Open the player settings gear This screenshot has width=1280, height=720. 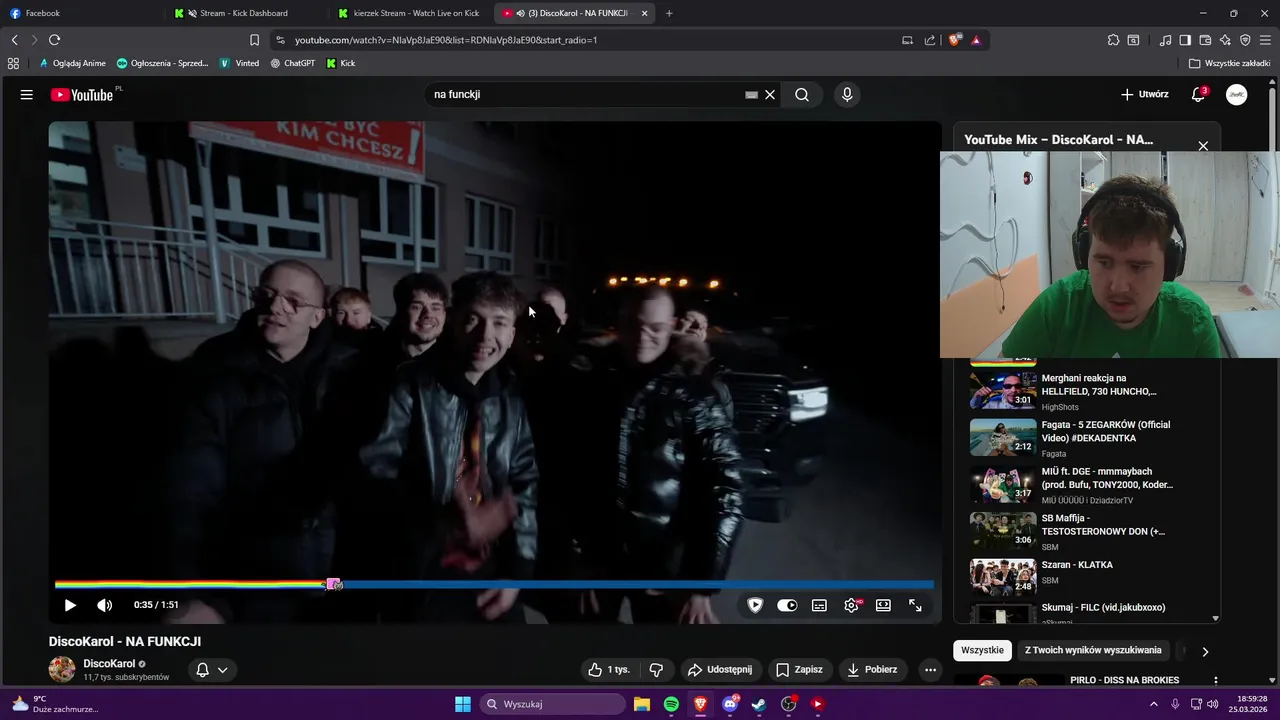click(x=852, y=605)
